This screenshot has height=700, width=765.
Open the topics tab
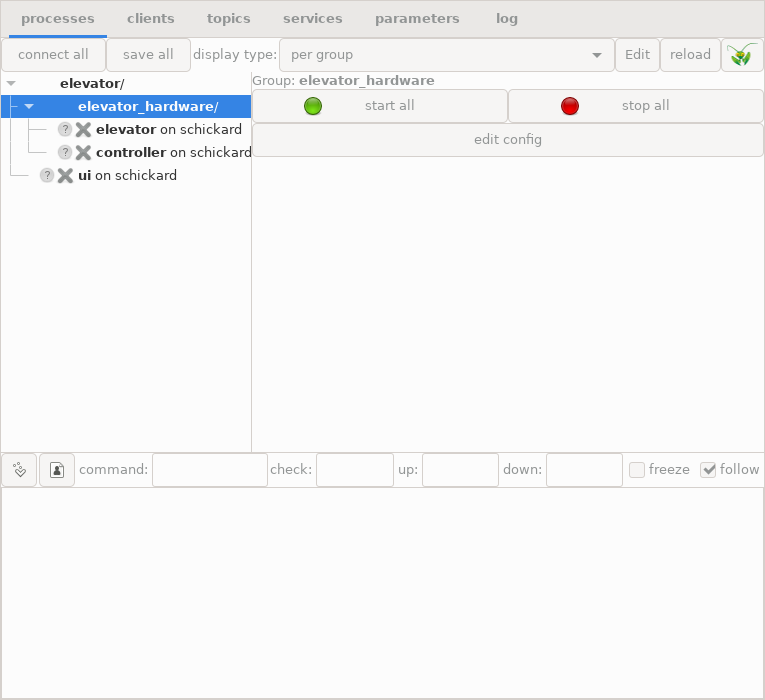[x=228, y=19]
